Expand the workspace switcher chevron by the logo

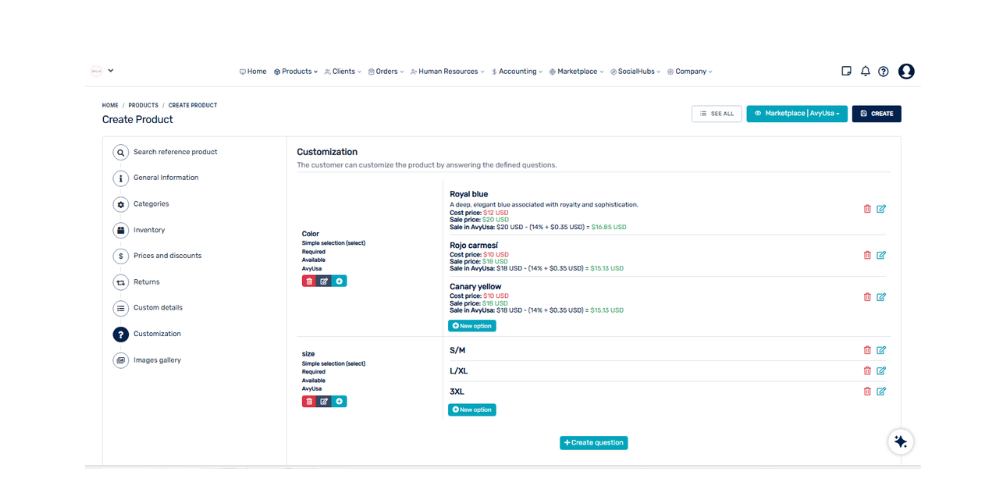pos(111,71)
